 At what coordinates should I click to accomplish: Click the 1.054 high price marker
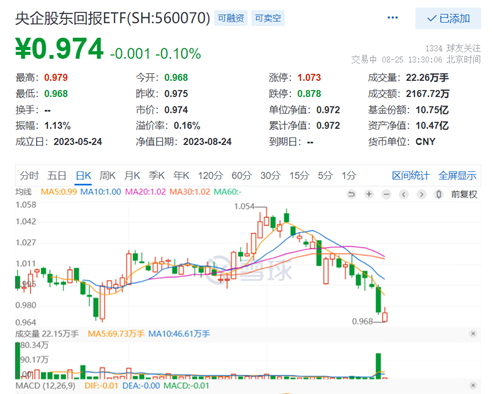click(x=244, y=207)
